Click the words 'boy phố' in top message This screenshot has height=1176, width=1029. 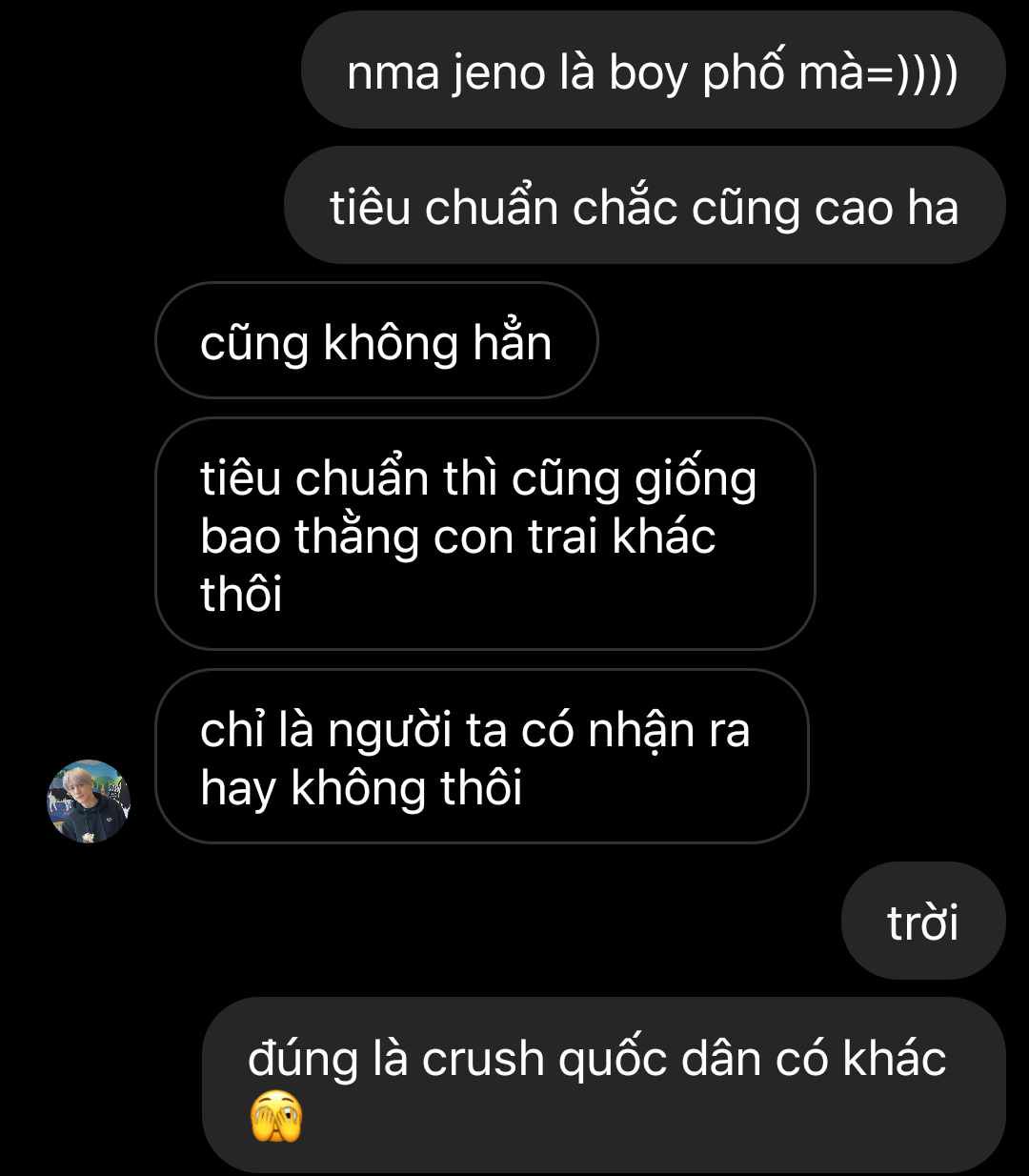pos(696,74)
